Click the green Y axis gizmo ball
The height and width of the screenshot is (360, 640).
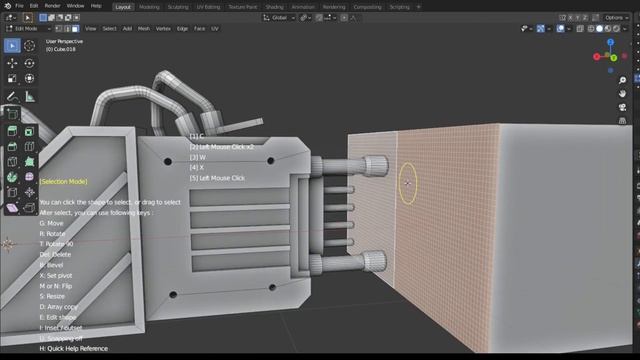pyautogui.click(x=614, y=58)
